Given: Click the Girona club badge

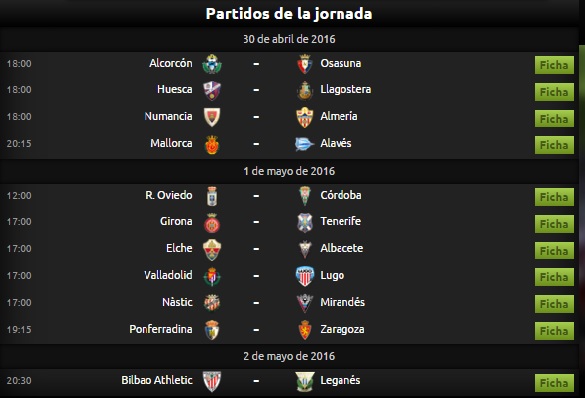Looking at the screenshot, I should click(x=212, y=223).
